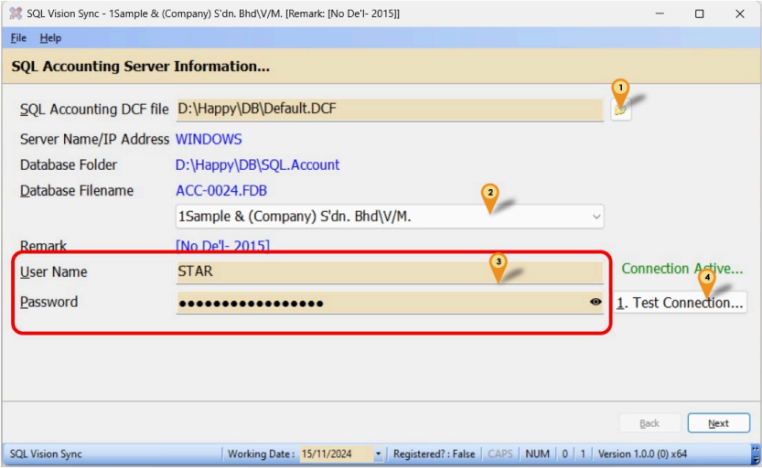
Task: Toggle password visibility with eye icon
Action: pos(595,302)
